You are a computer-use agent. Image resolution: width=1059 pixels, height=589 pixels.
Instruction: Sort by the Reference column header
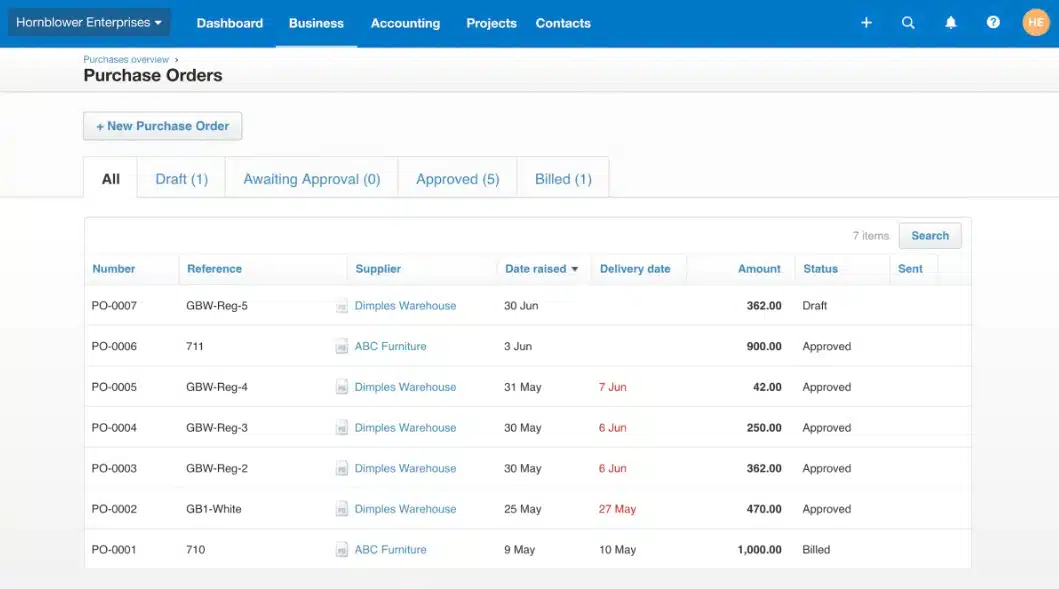tap(214, 269)
